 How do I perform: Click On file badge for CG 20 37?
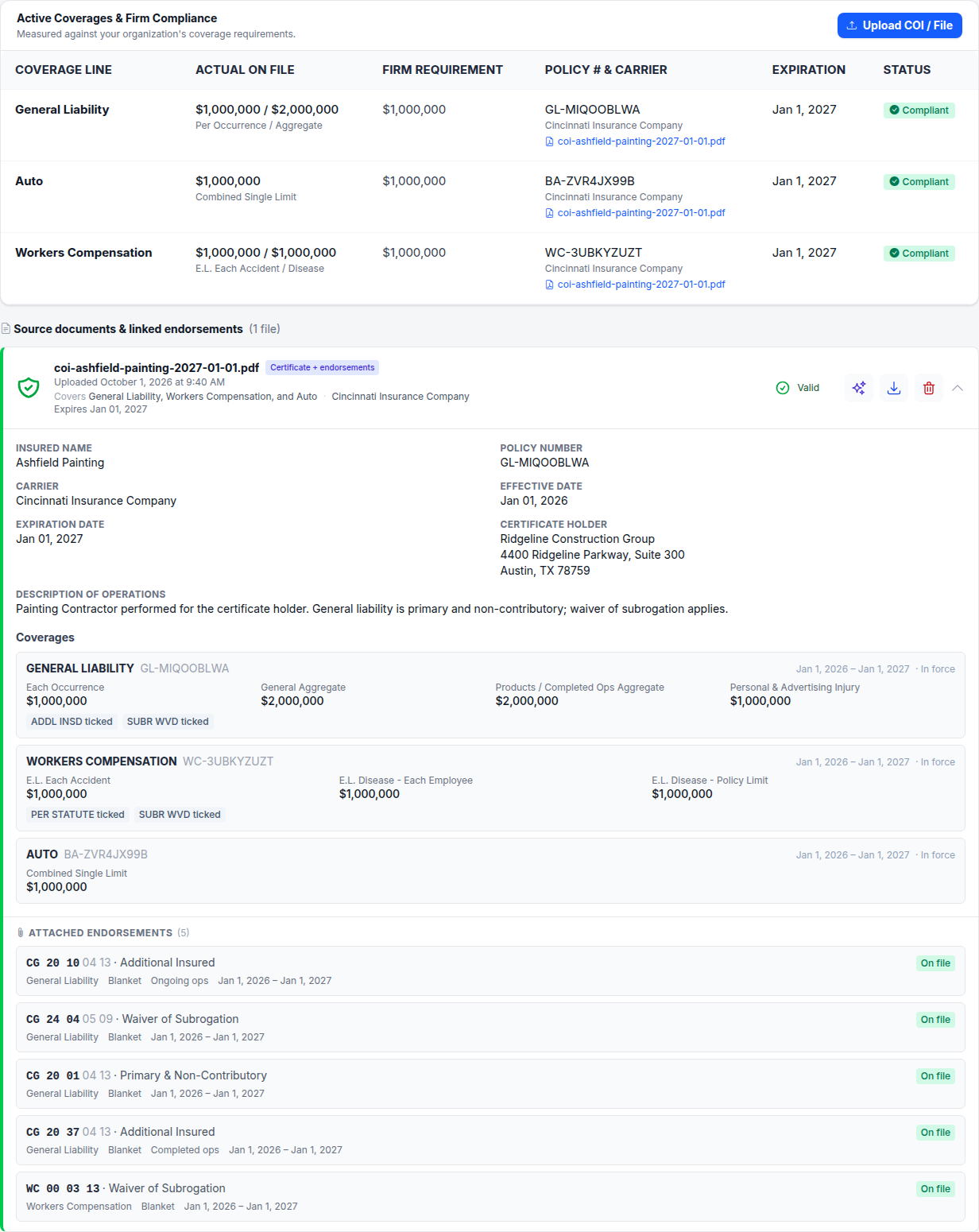coord(935,1133)
